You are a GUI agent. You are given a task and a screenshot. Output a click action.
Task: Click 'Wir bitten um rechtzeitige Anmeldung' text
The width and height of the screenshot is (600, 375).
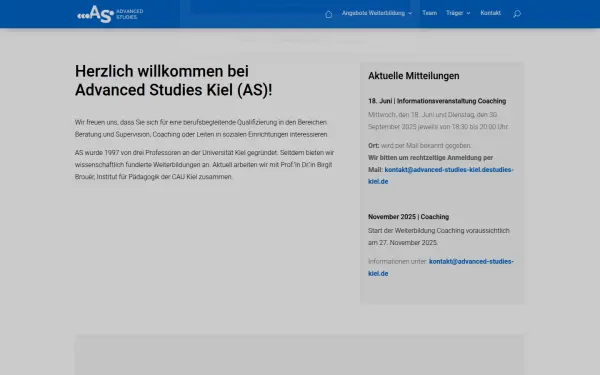coord(430,158)
